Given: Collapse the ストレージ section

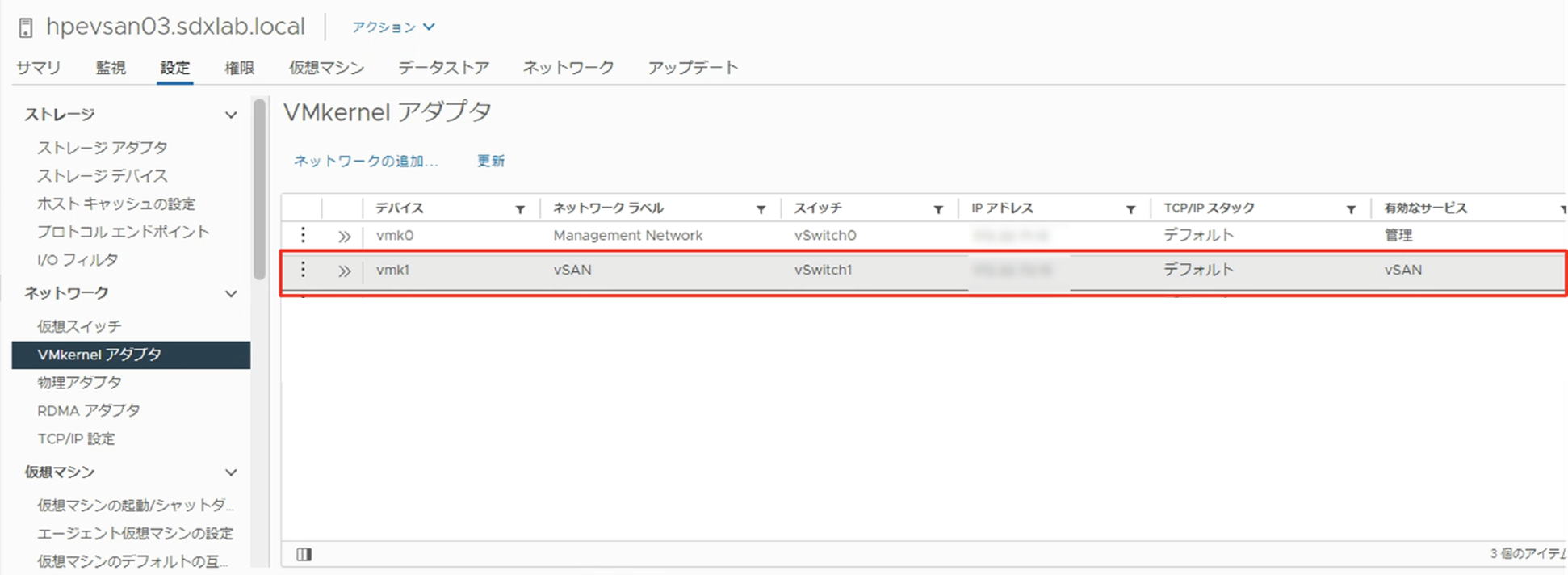Looking at the screenshot, I should coord(231,115).
